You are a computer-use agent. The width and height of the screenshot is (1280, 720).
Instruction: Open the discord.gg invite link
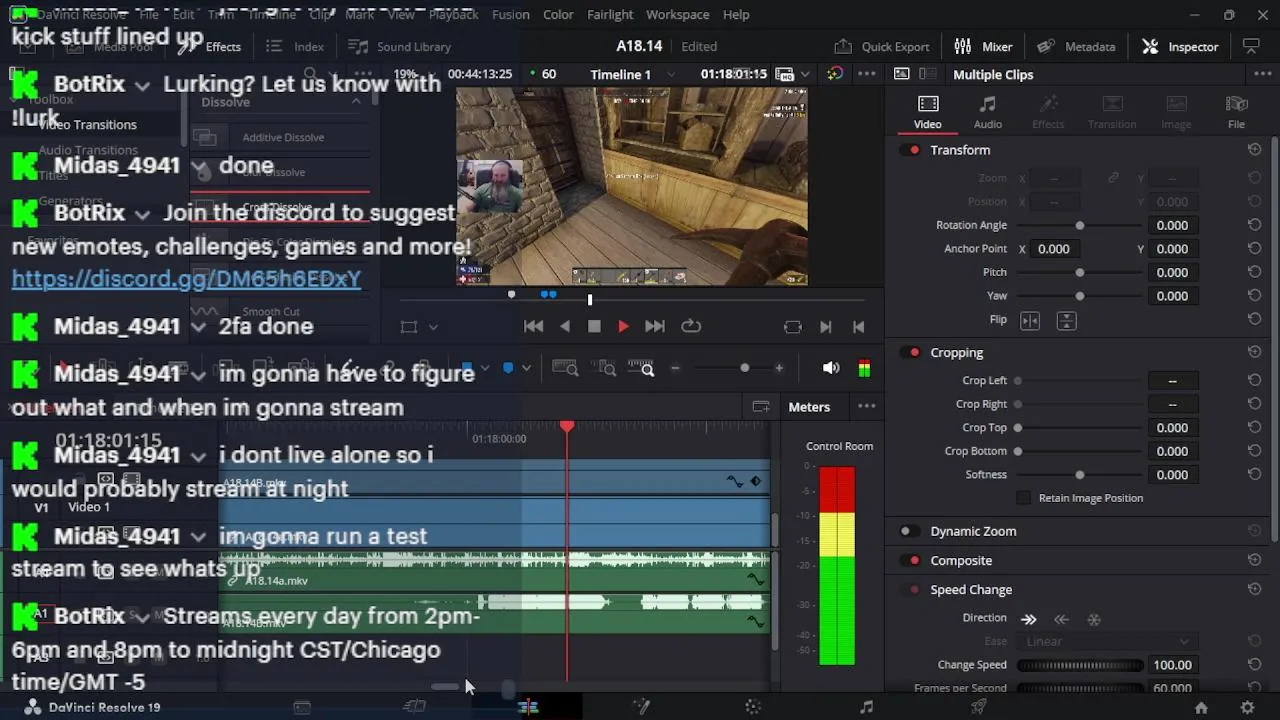pos(186,279)
